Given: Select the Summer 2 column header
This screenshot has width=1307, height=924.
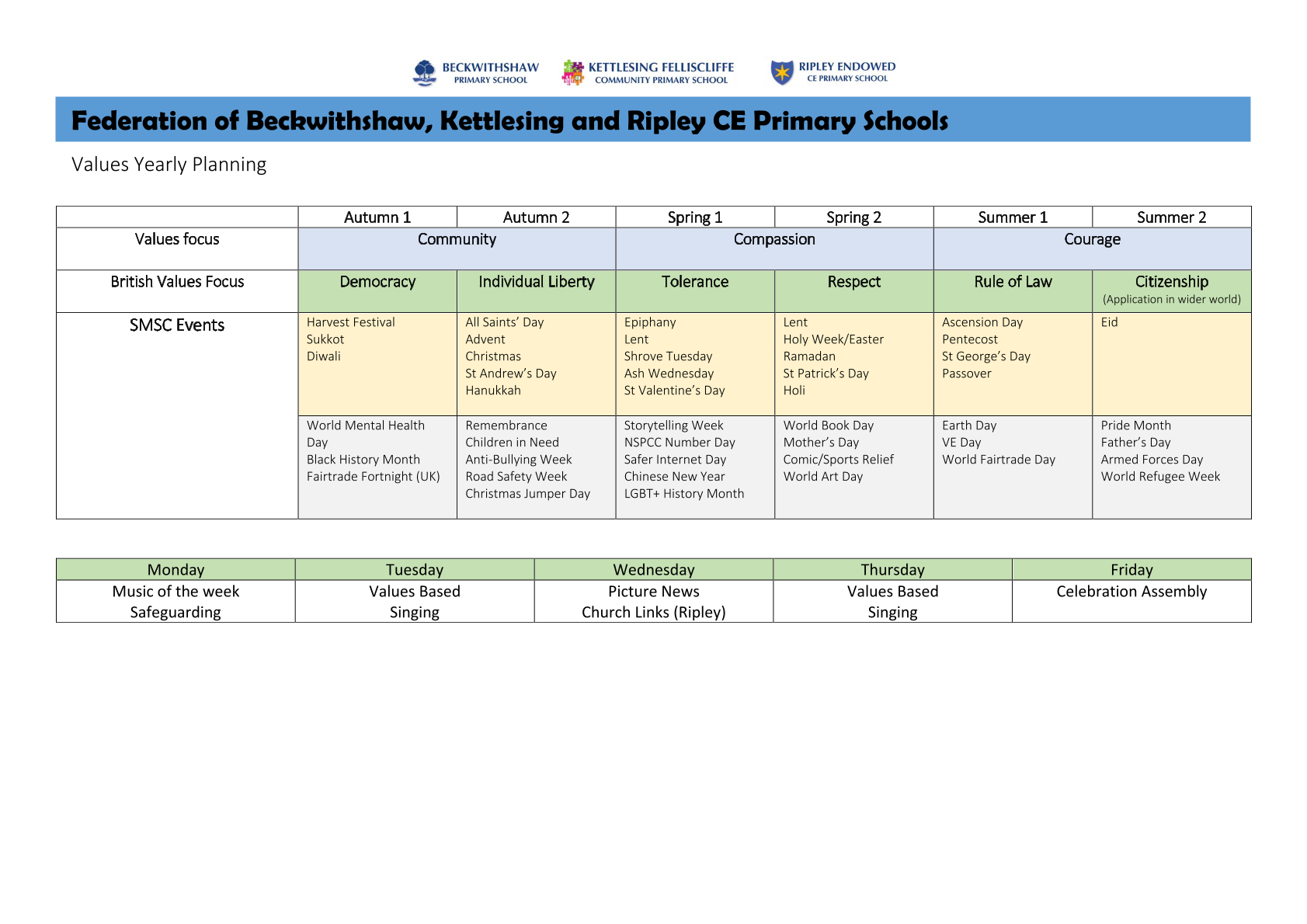Looking at the screenshot, I should point(1171,217).
